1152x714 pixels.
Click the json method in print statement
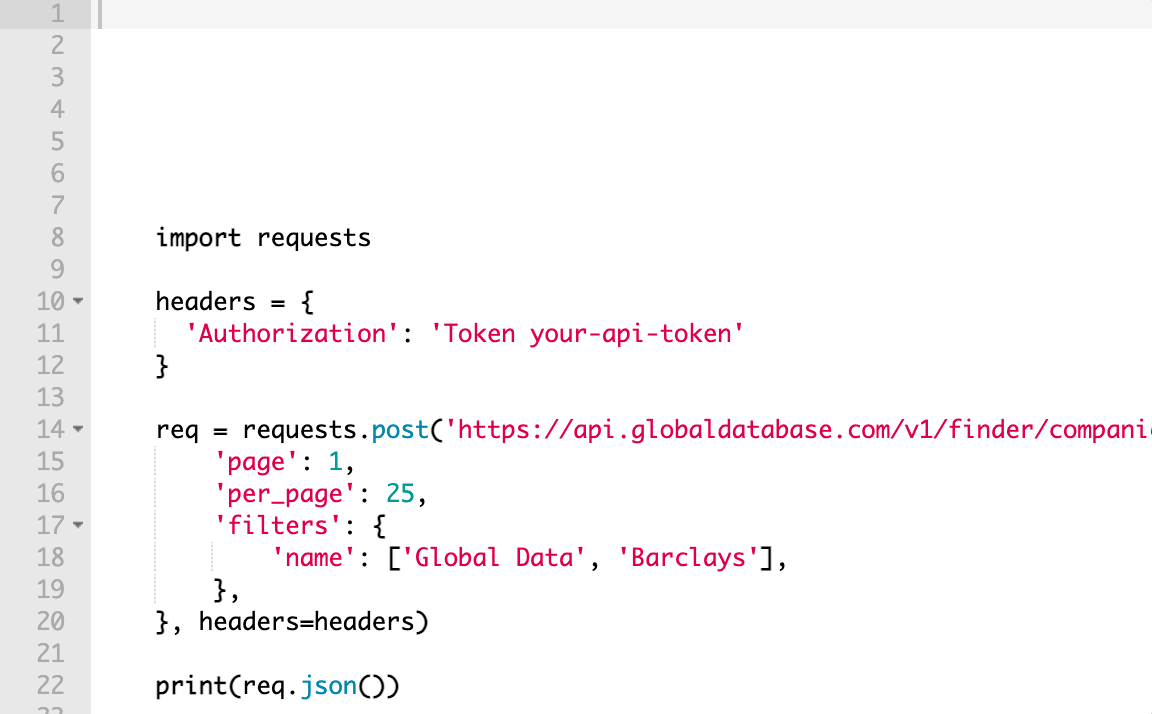click(x=328, y=686)
